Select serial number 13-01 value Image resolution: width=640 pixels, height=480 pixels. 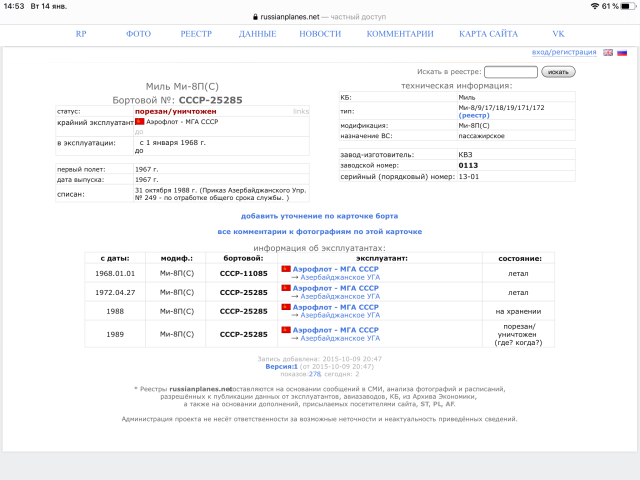point(469,177)
